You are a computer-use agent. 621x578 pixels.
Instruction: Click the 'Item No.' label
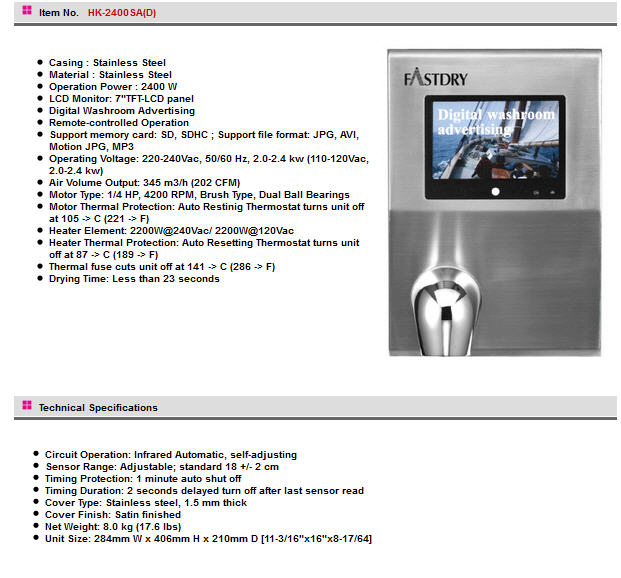coord(59,13)
